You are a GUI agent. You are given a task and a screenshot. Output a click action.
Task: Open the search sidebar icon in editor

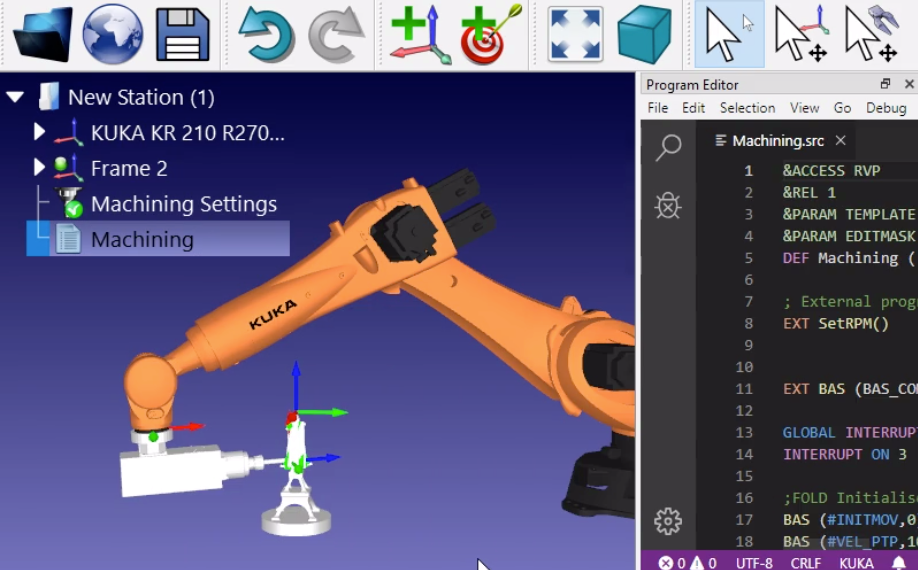(669, 146)
